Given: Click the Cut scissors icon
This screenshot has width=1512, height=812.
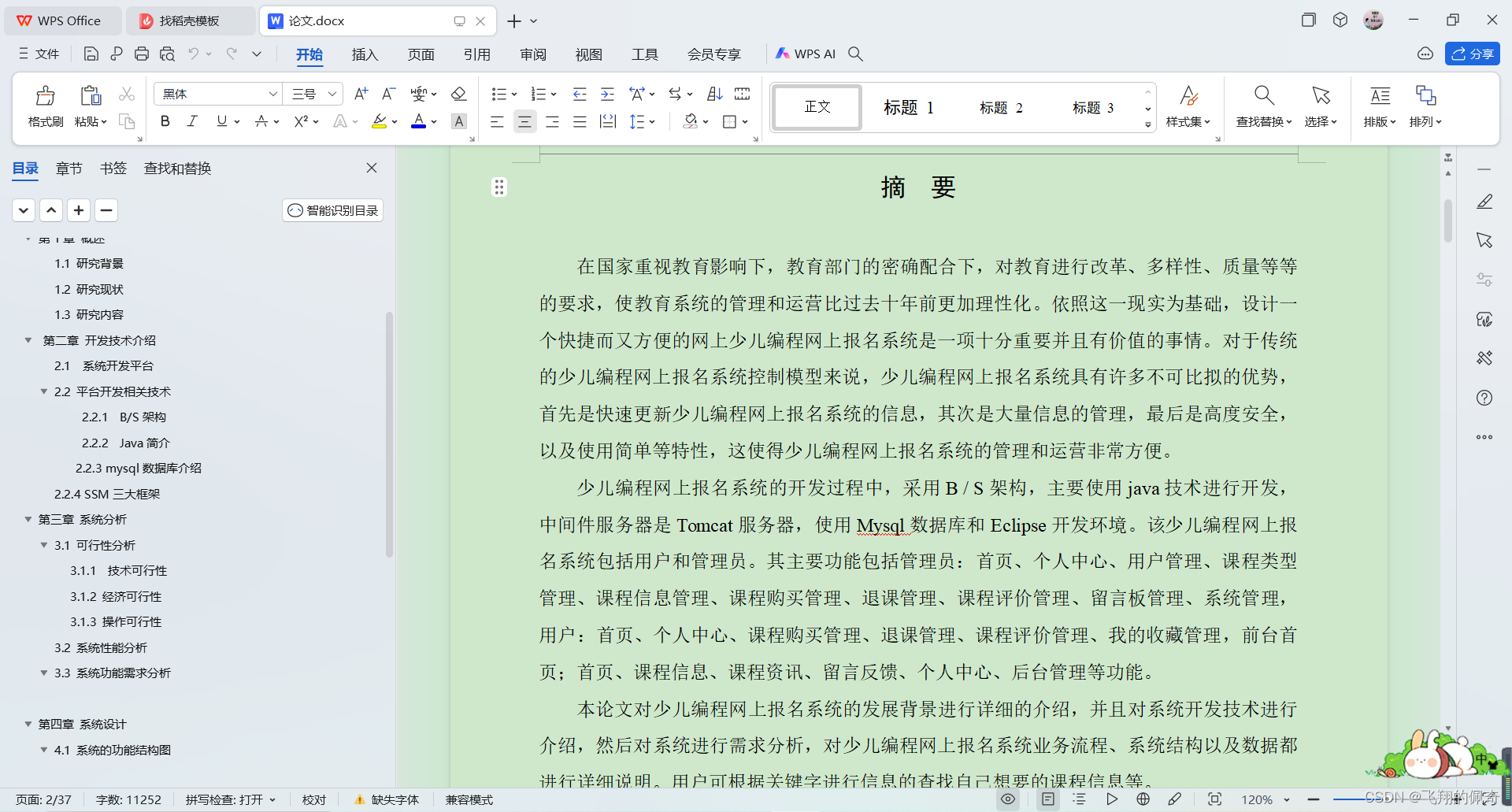Looking at the screenshot, I should click(x=127, y=94).
